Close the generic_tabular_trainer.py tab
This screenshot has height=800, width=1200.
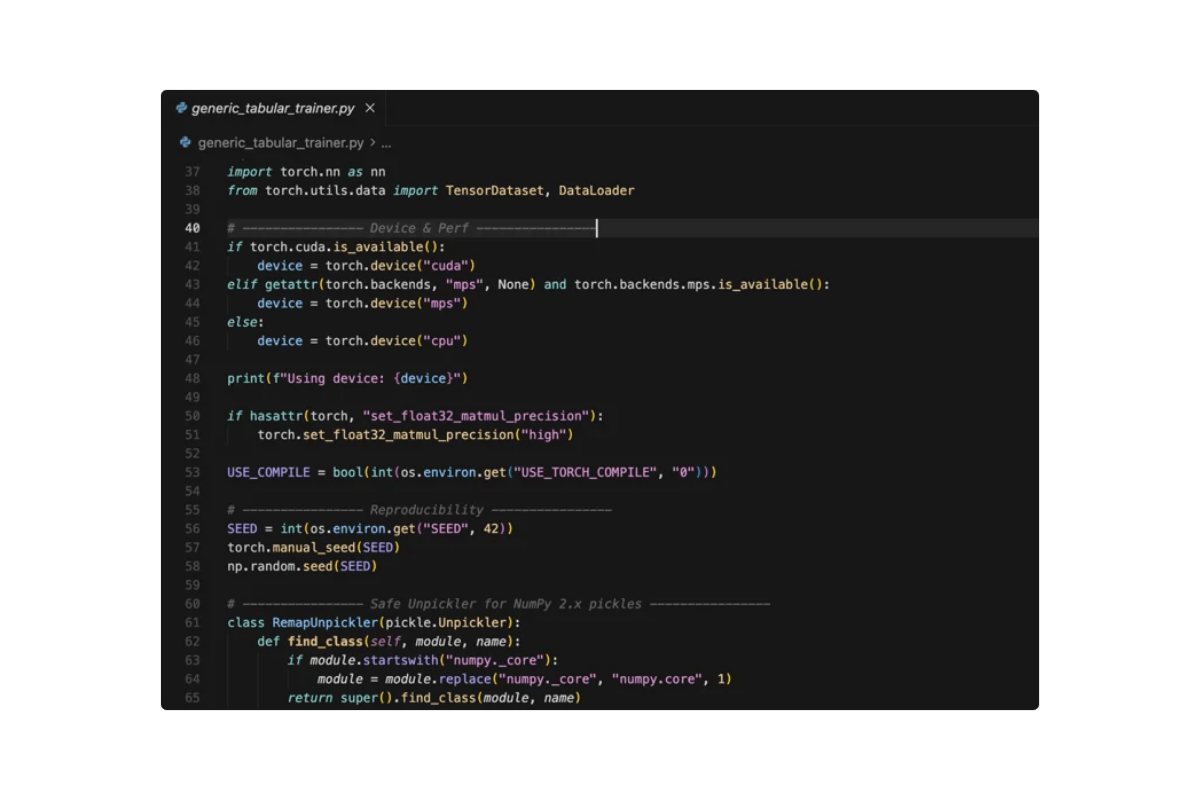tap(370, 108)
